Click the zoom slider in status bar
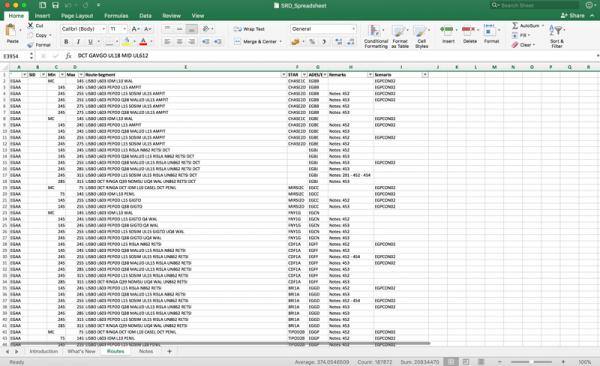 532,362
